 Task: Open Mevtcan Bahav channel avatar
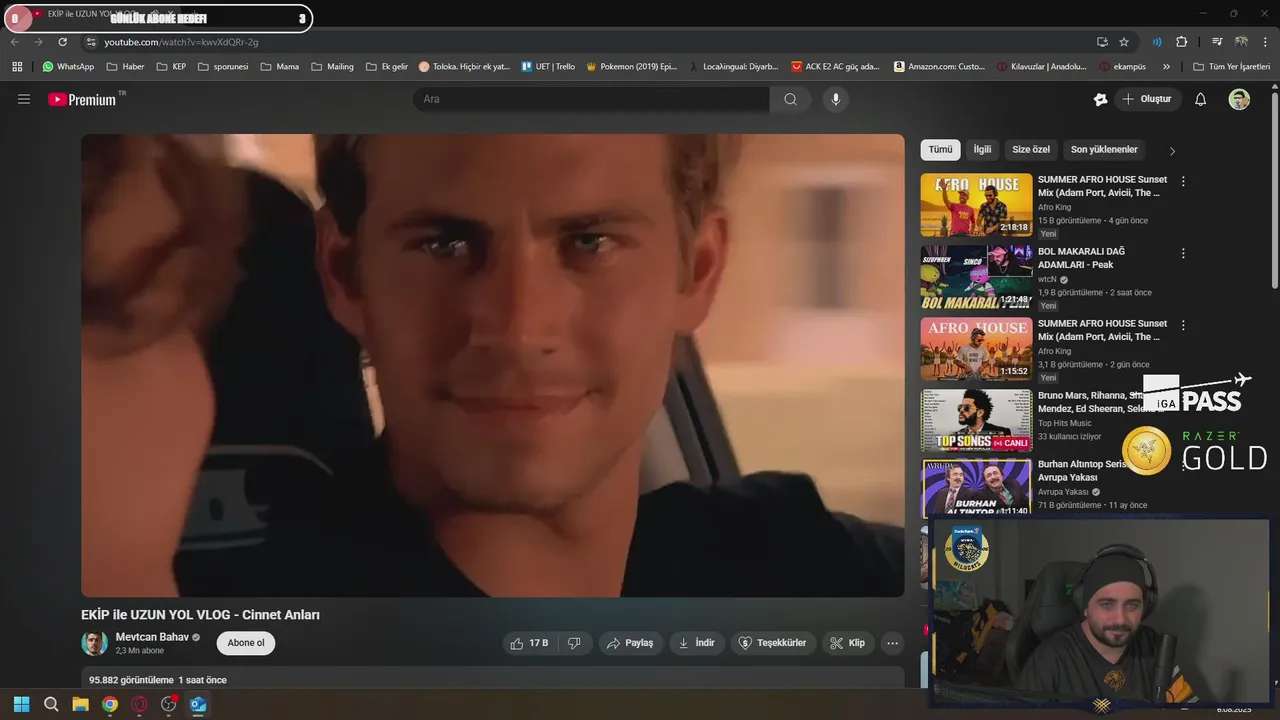point(95,643)
